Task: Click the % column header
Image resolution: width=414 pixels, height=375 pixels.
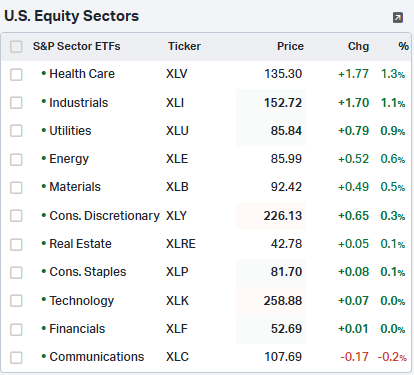Action: (403, 46)
